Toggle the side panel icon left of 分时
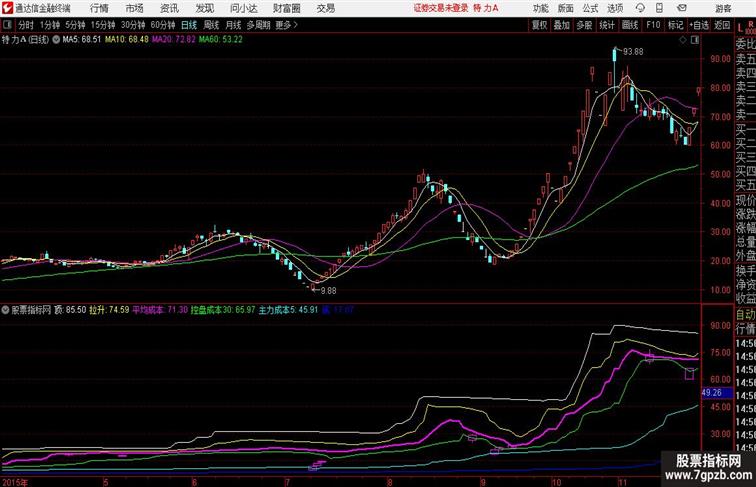This screenshot has width=756, height=487. (7, 25)
